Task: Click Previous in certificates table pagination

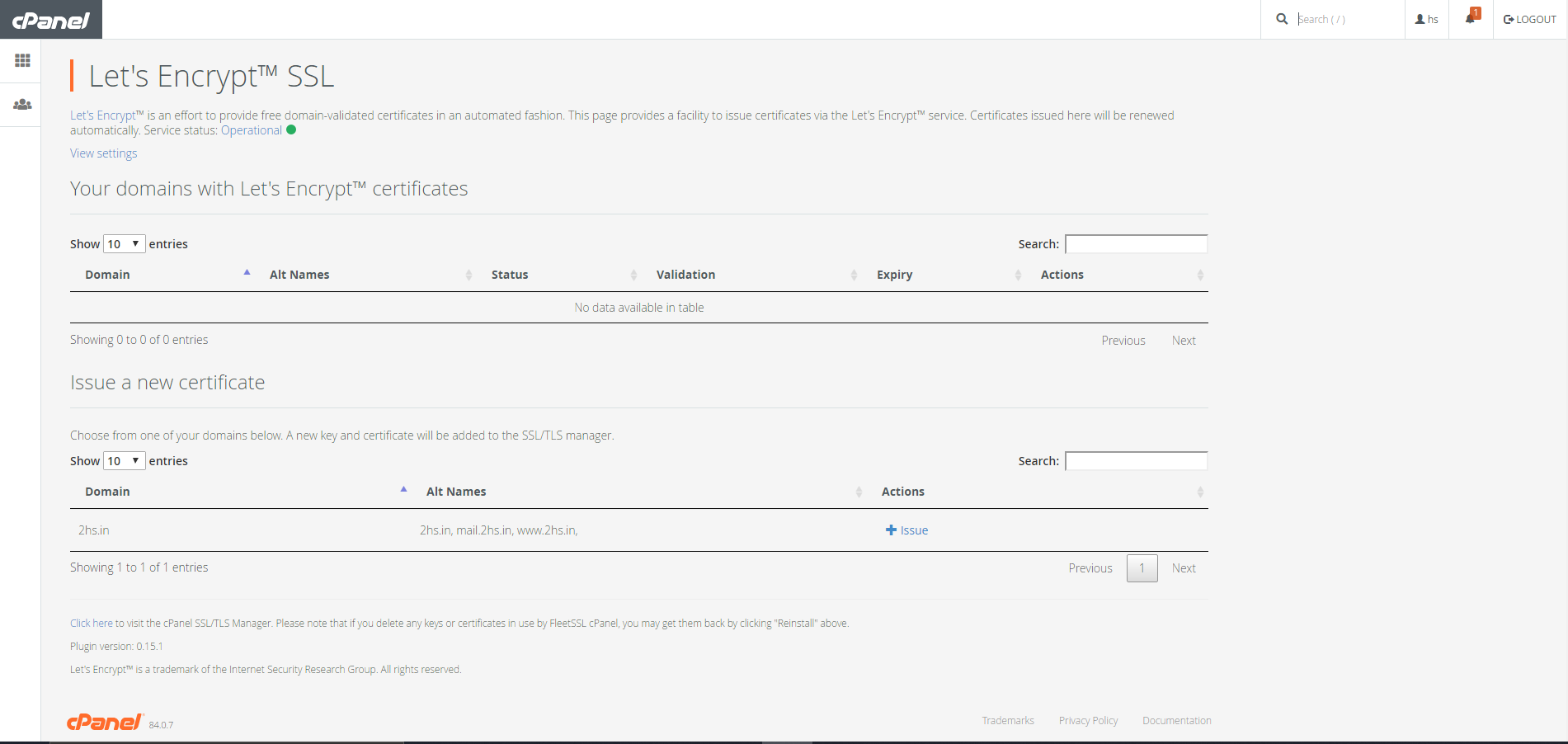Action: 1123,341
